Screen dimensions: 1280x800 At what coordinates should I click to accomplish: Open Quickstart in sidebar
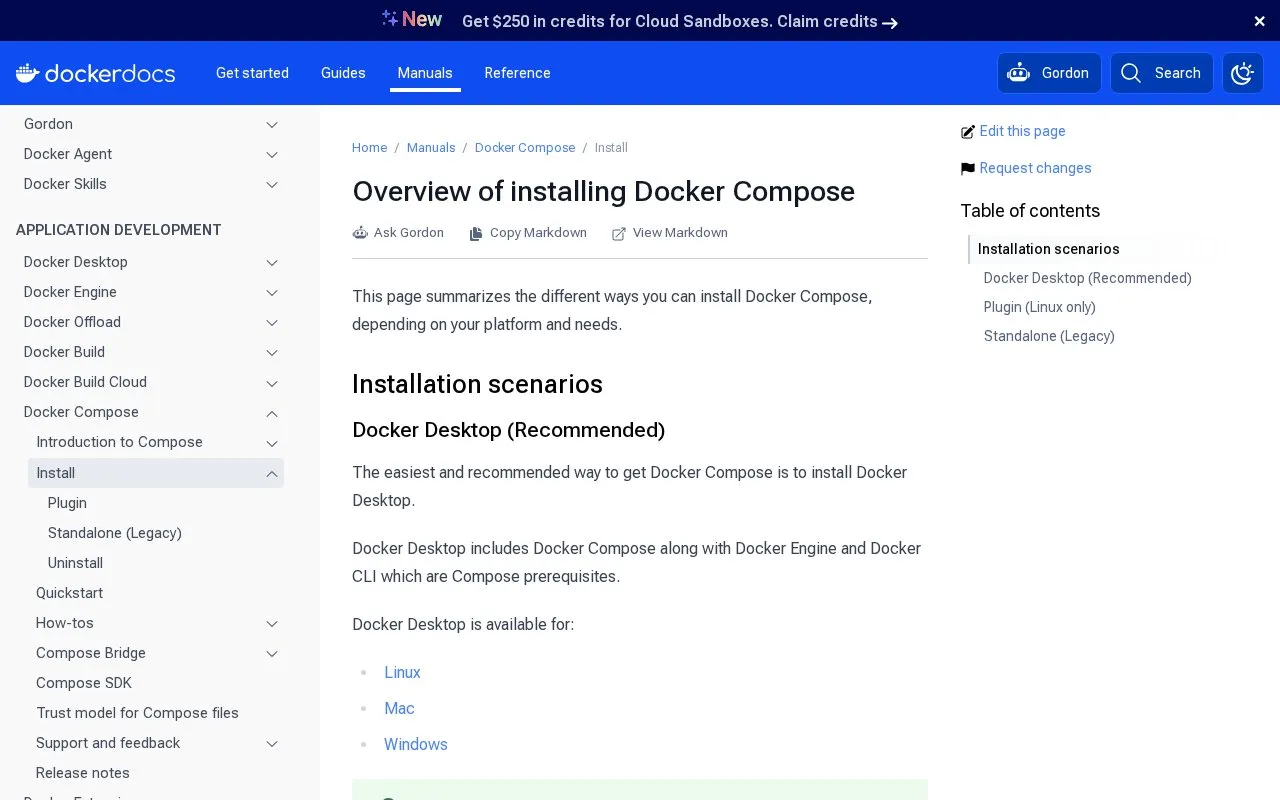click(x=69, y=593)
